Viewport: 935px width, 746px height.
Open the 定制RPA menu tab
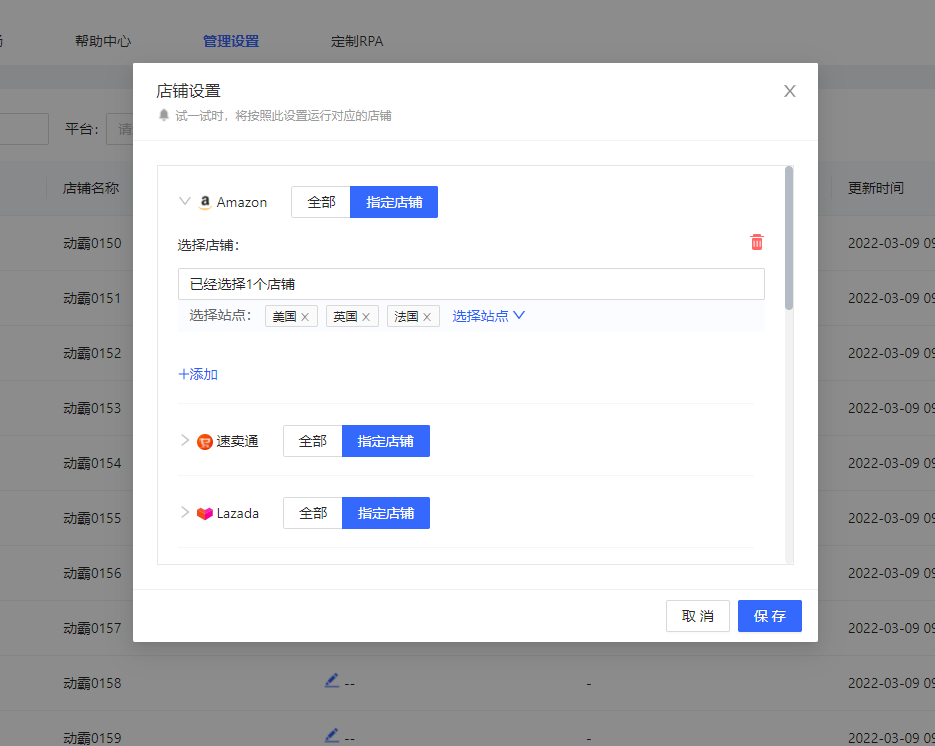[x=357, y=41]
